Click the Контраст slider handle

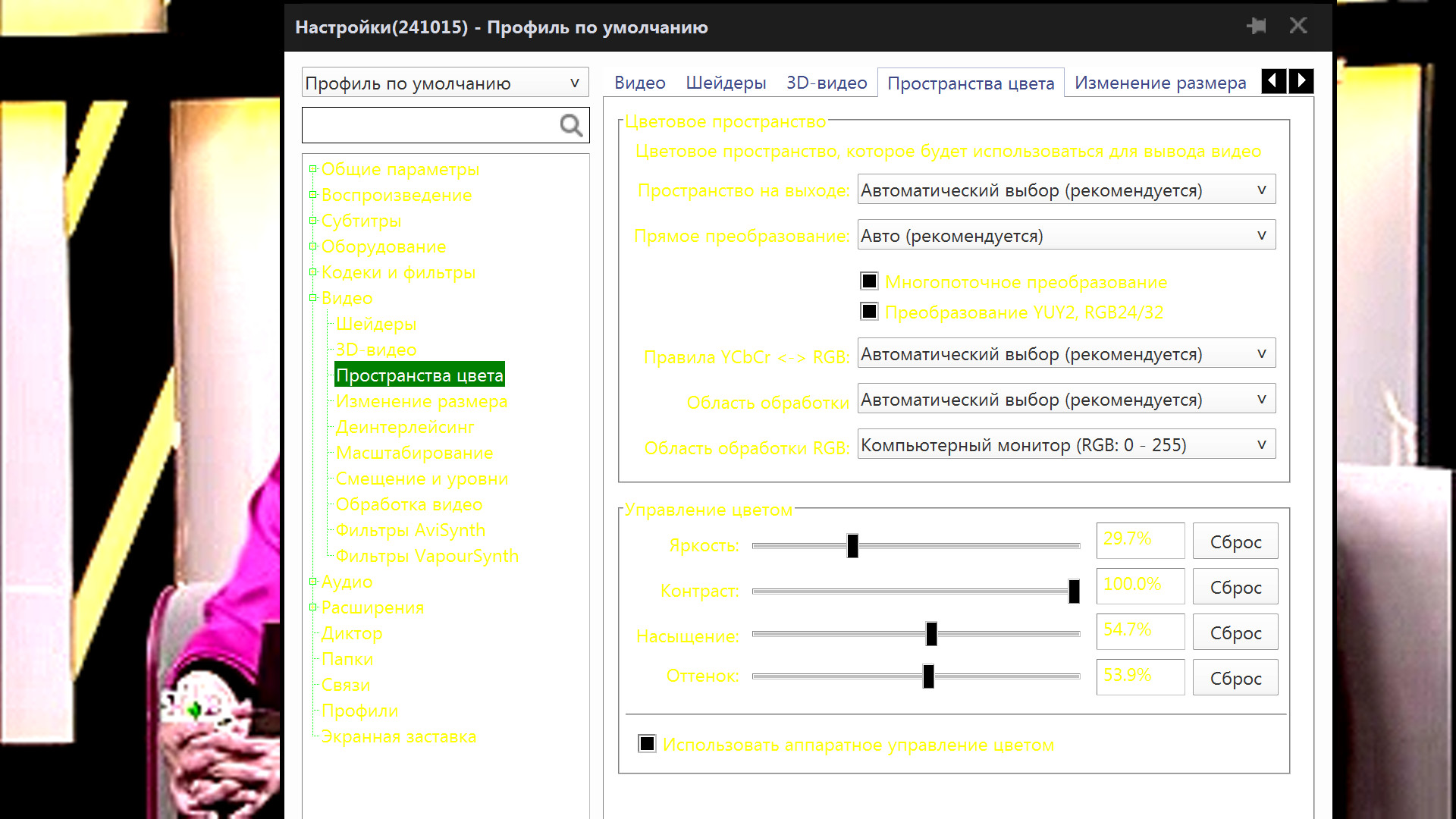1074,591
